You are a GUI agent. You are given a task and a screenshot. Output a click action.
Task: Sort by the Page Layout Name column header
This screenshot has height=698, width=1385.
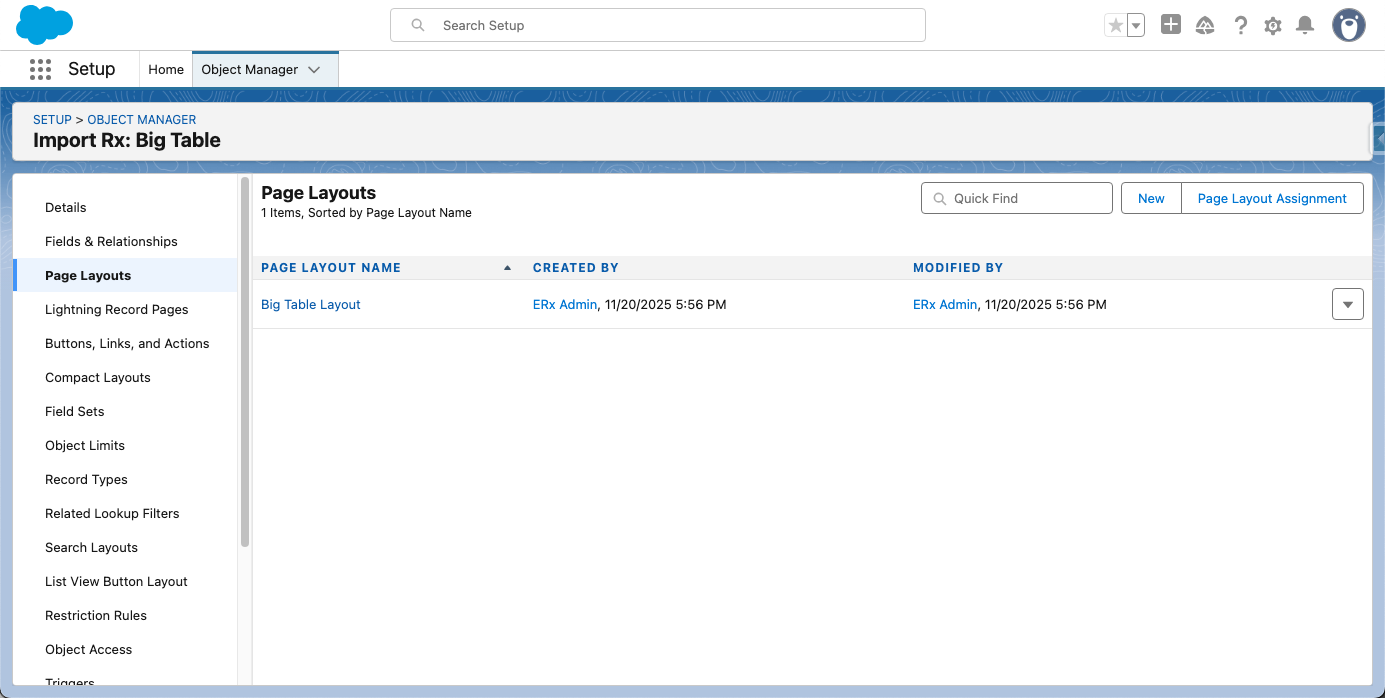coord(331,268)
